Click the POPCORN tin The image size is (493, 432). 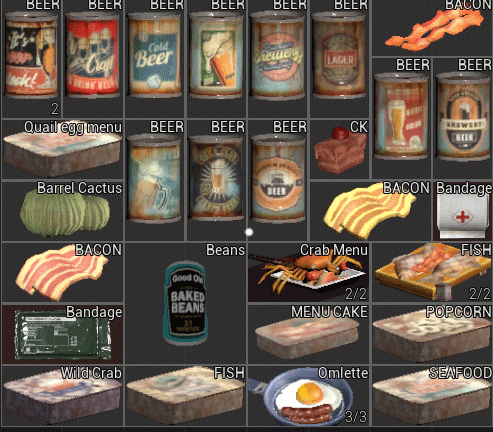tap(432, 335)
